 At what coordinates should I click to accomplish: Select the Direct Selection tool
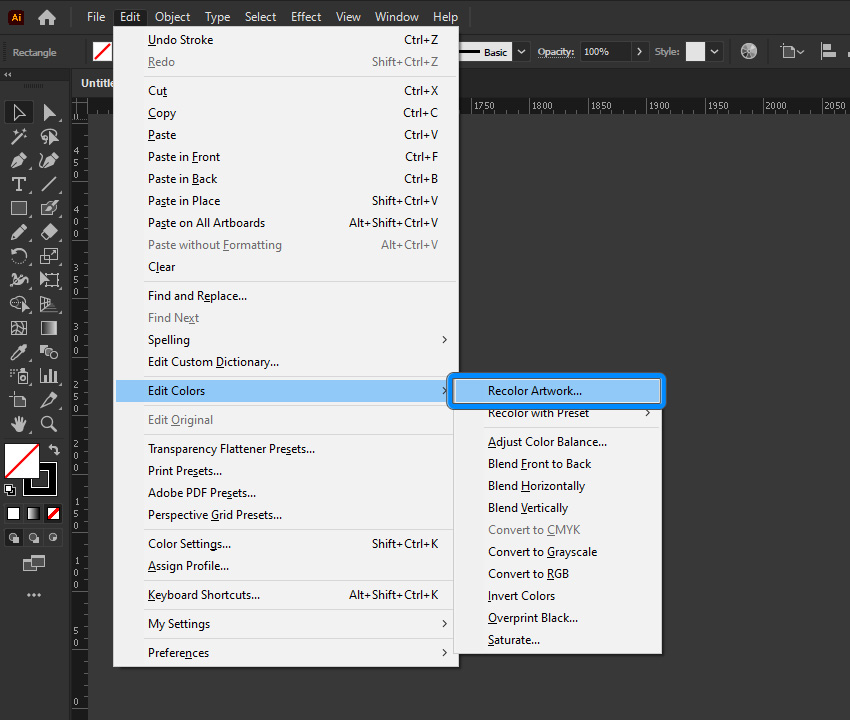(x=49, y=112)
